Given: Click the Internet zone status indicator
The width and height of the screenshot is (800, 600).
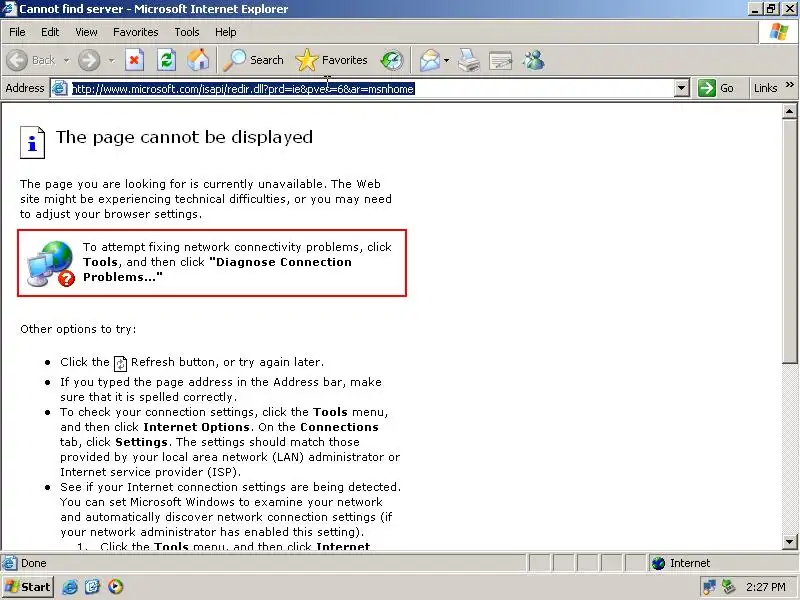Looking at the screenshot, I should (681, 563).
